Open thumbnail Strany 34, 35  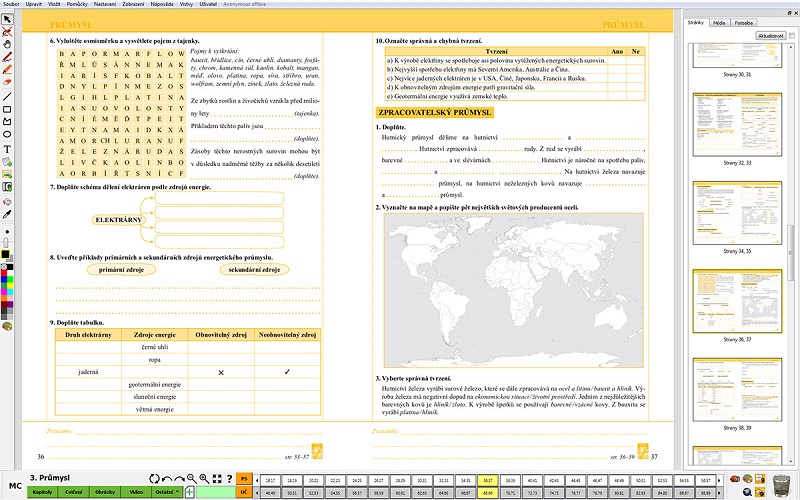(737, 213)
